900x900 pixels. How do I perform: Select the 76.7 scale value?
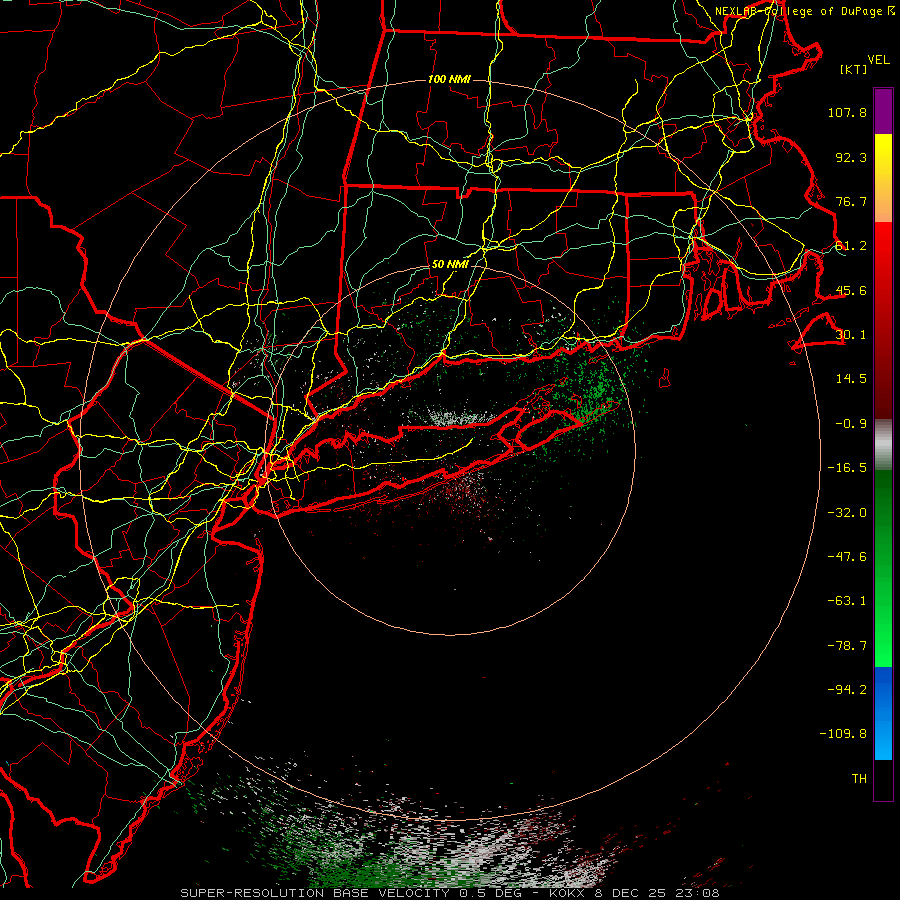click(x=851, y=201)
